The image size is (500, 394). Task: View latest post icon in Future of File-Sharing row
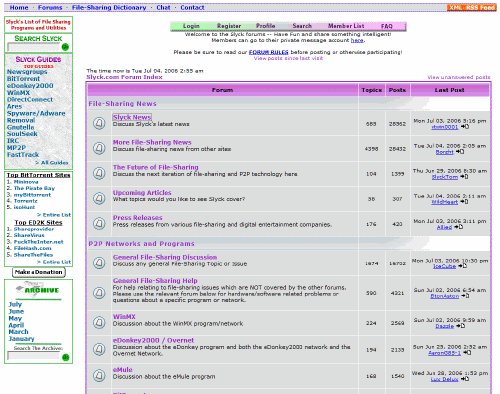pos(464,177)
